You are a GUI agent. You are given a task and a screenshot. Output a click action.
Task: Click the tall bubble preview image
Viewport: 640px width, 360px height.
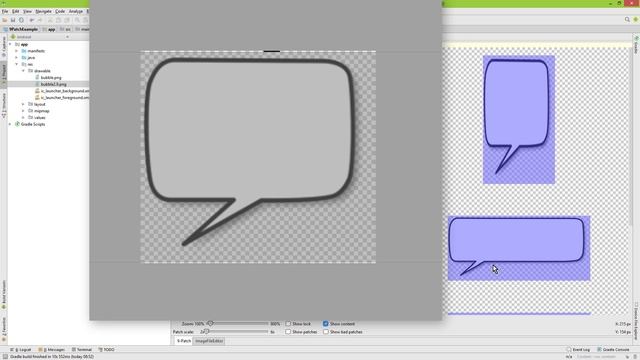pos(519,120)
